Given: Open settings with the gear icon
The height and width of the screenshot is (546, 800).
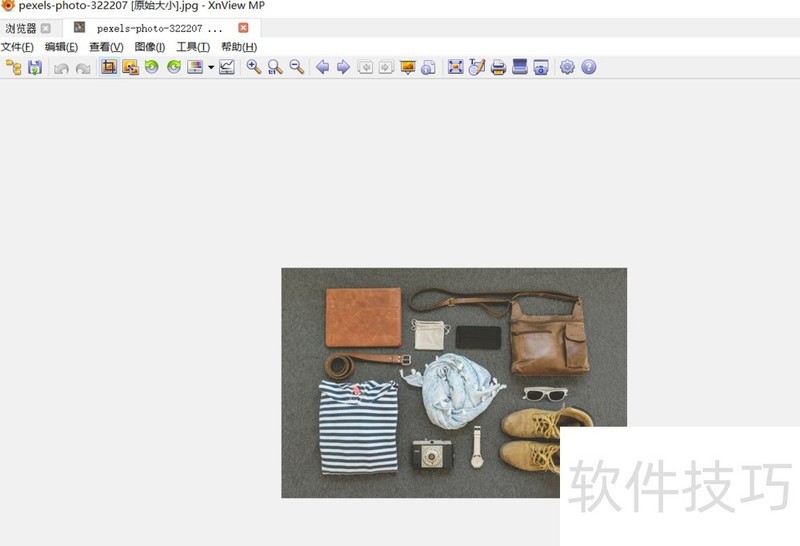Looking at the screenshot, I should (x=567, y=67).
